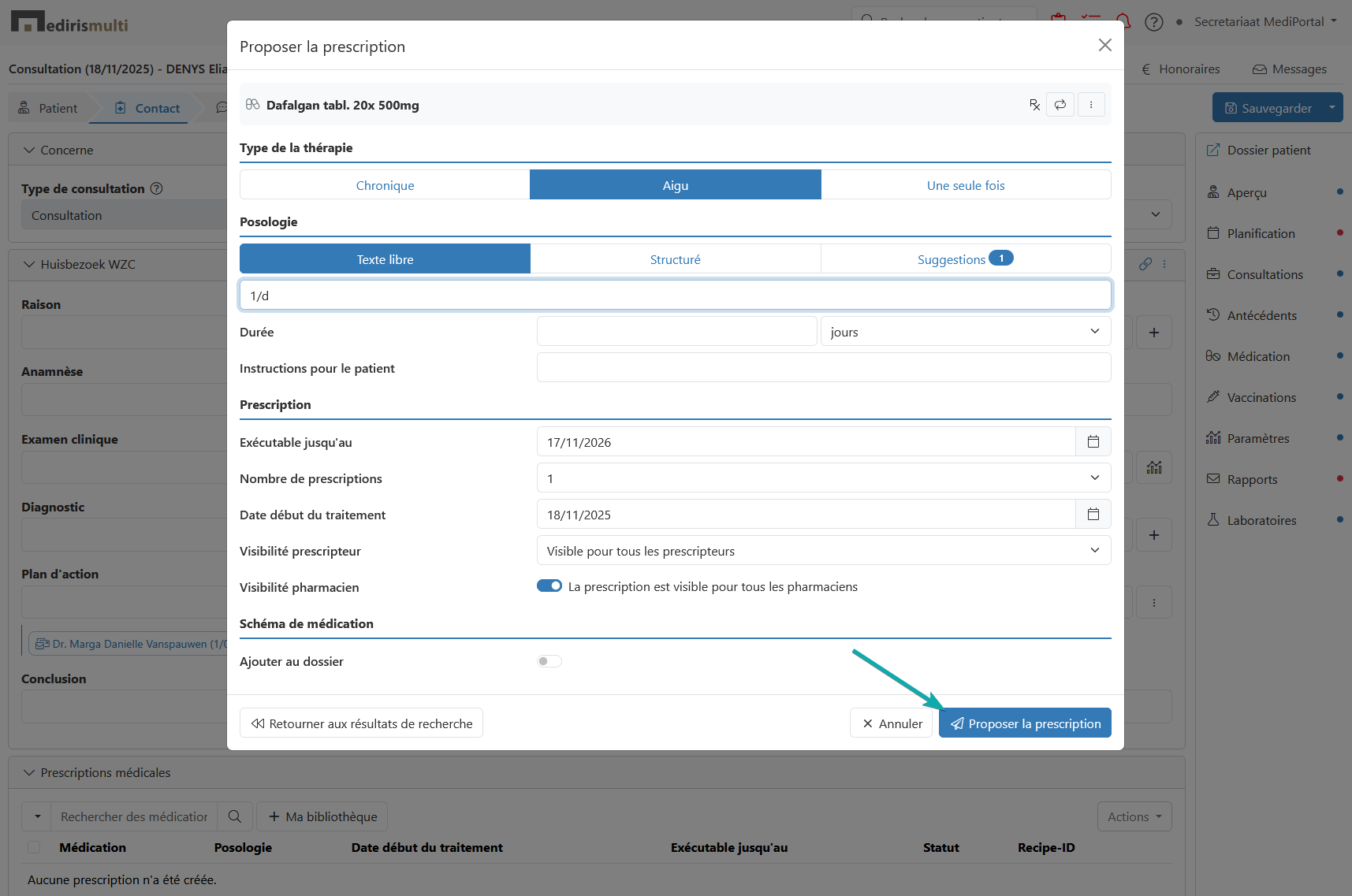Select the Chronique therapy type

(x=385, y=185)
